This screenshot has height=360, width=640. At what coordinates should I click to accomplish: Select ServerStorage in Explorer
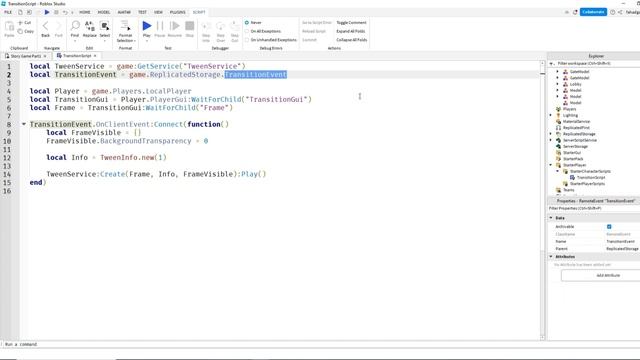click(x=575, y=147)
